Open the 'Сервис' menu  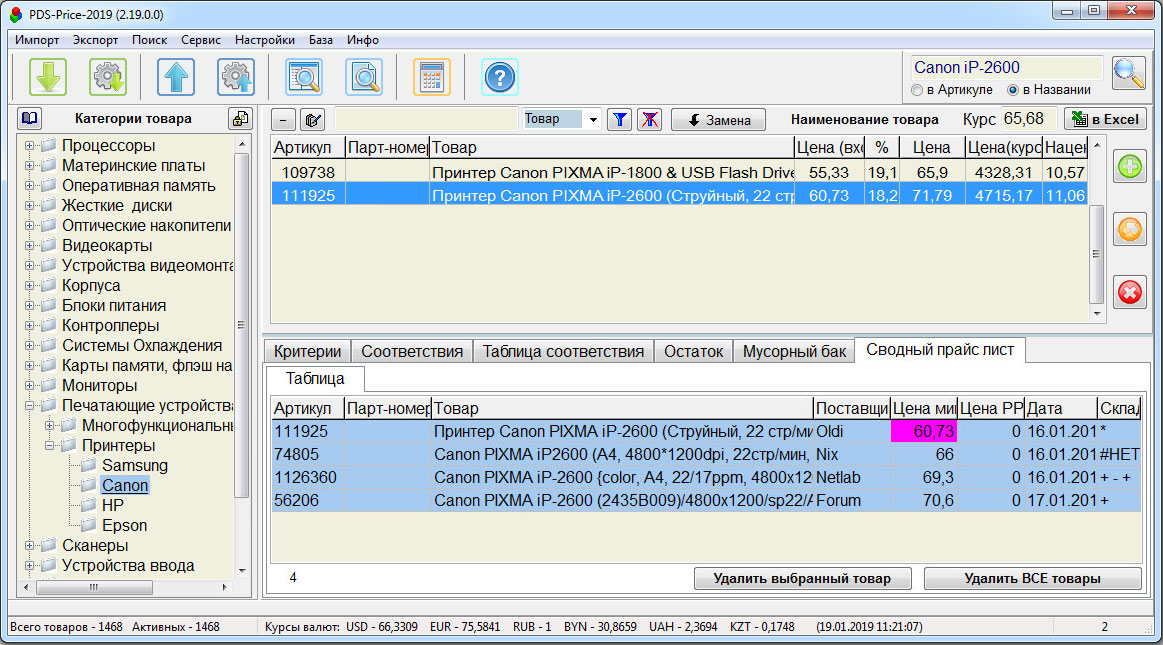tap(201, 40)
